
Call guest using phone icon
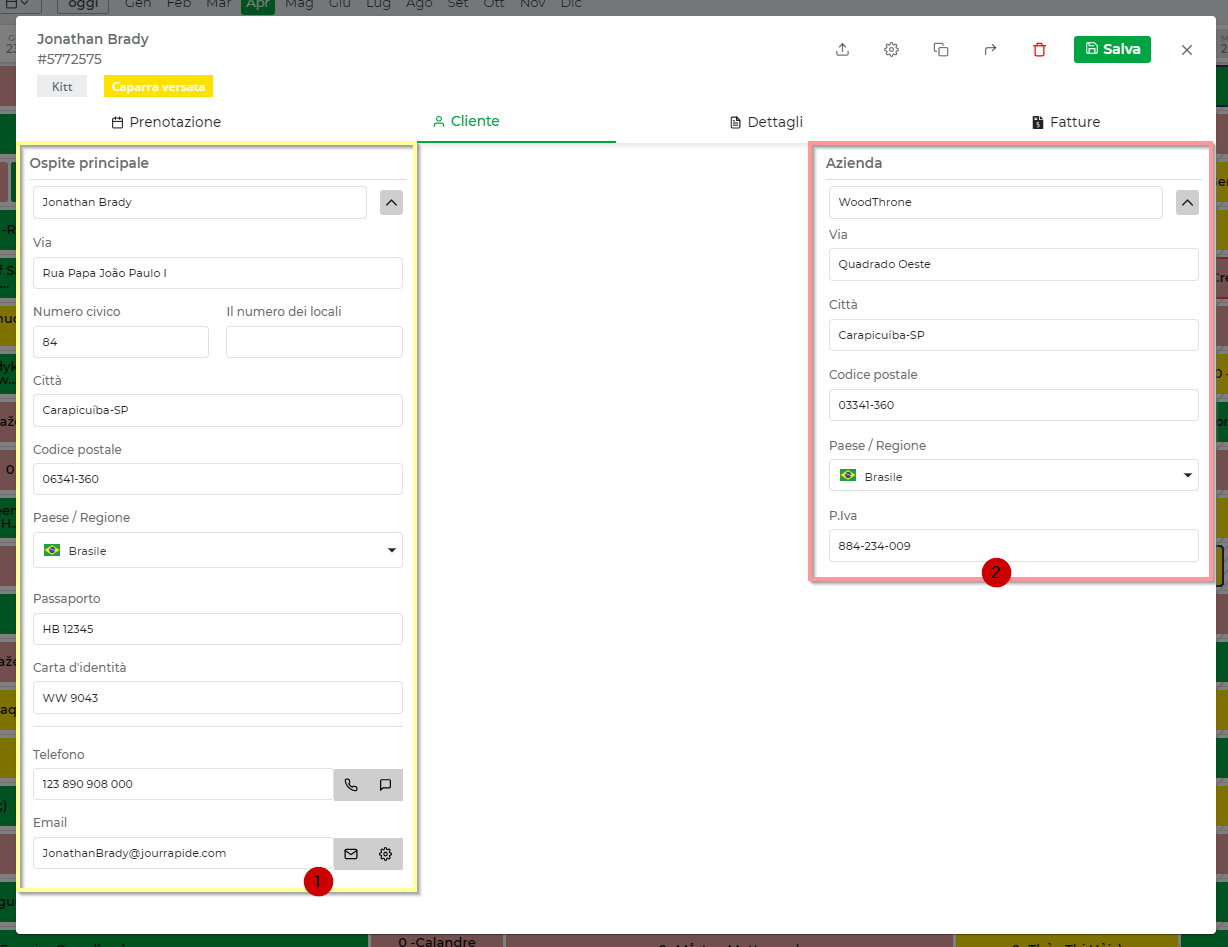pos(351,785)
